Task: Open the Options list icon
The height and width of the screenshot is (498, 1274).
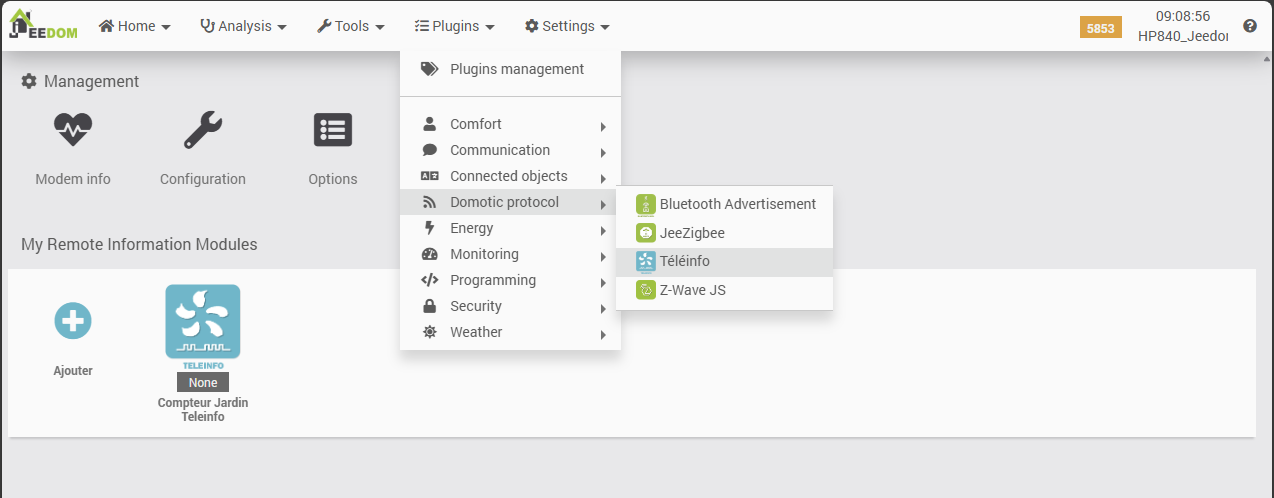Action: coord(333,131)
